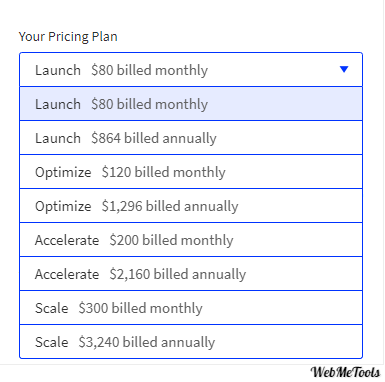
Task: Pick the Optimize $120 billed monthly plan
Action: tap(191, 172)
